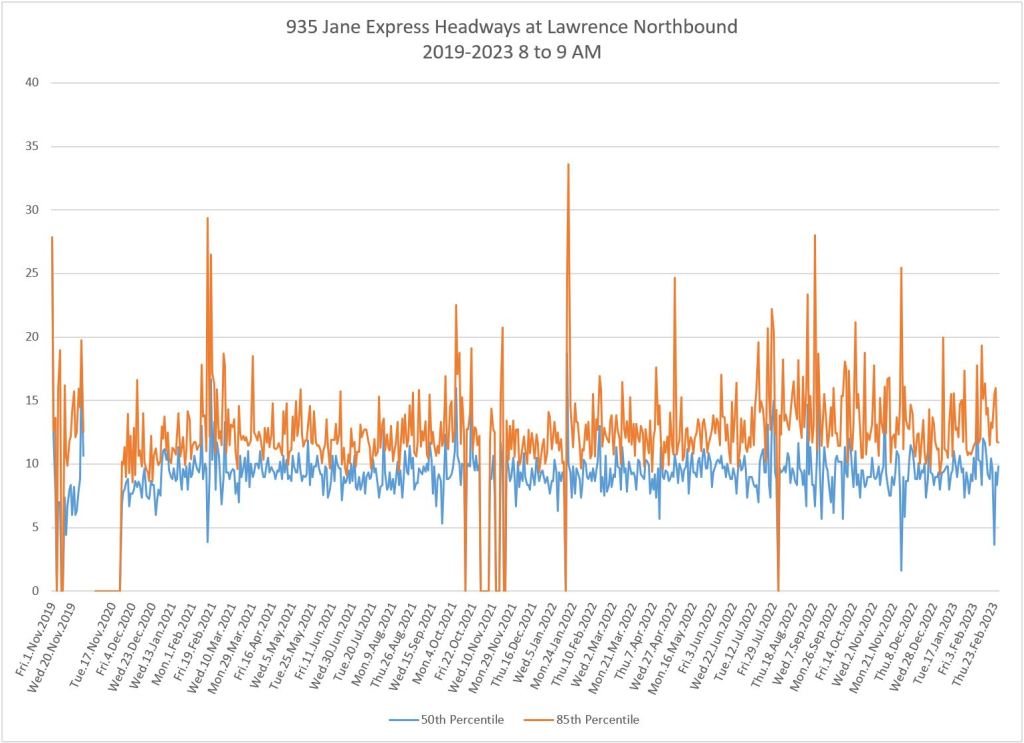Viewport: 1024px width, 743px height.
Task: Select the y-axis value 25
Action: tap(31, 273)
